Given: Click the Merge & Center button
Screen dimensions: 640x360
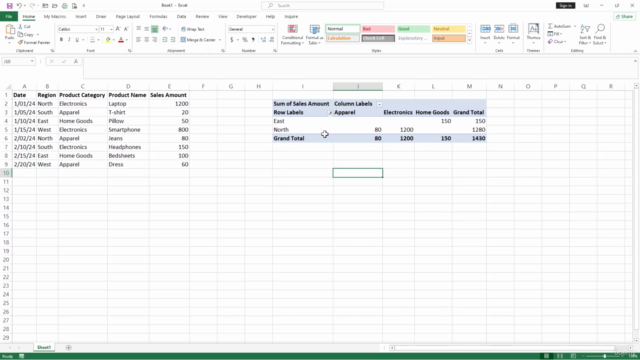Looking at the screenshot, I should point(198,40).
